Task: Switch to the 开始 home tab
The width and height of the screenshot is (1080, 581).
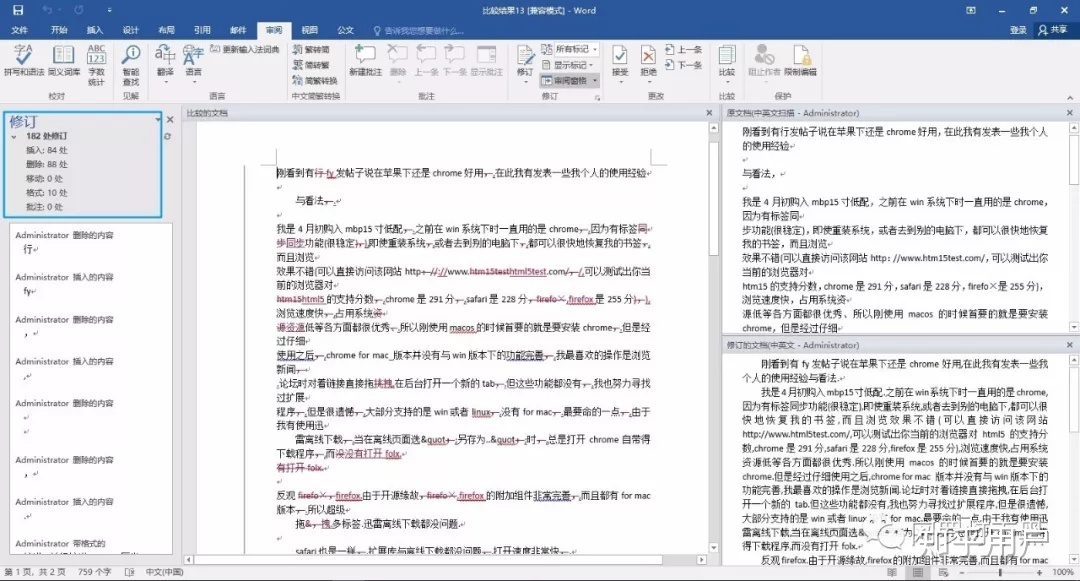Action: [x=59, y=30]
